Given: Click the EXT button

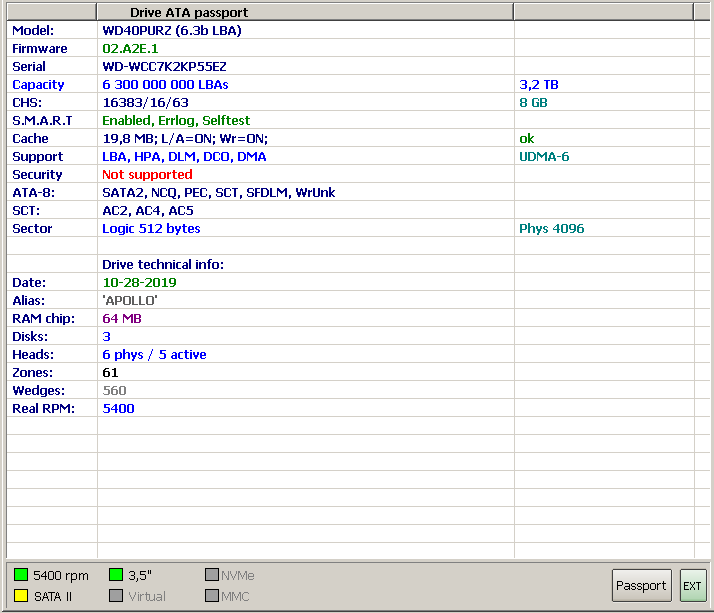Looking at the screenshot, I should pyautogui.click(x=693, y=585).
